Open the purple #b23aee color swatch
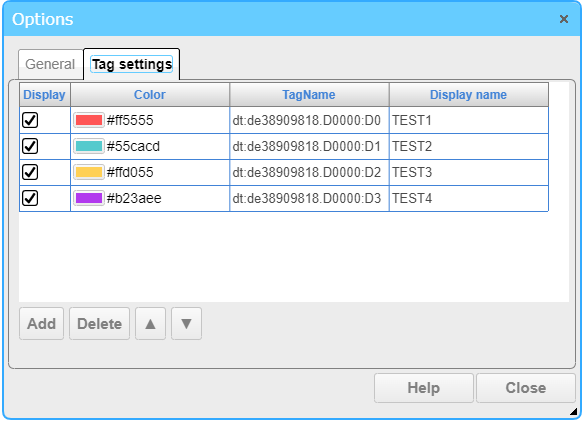The height and width of the screenshot is (424, 586). tap(89, 198)
